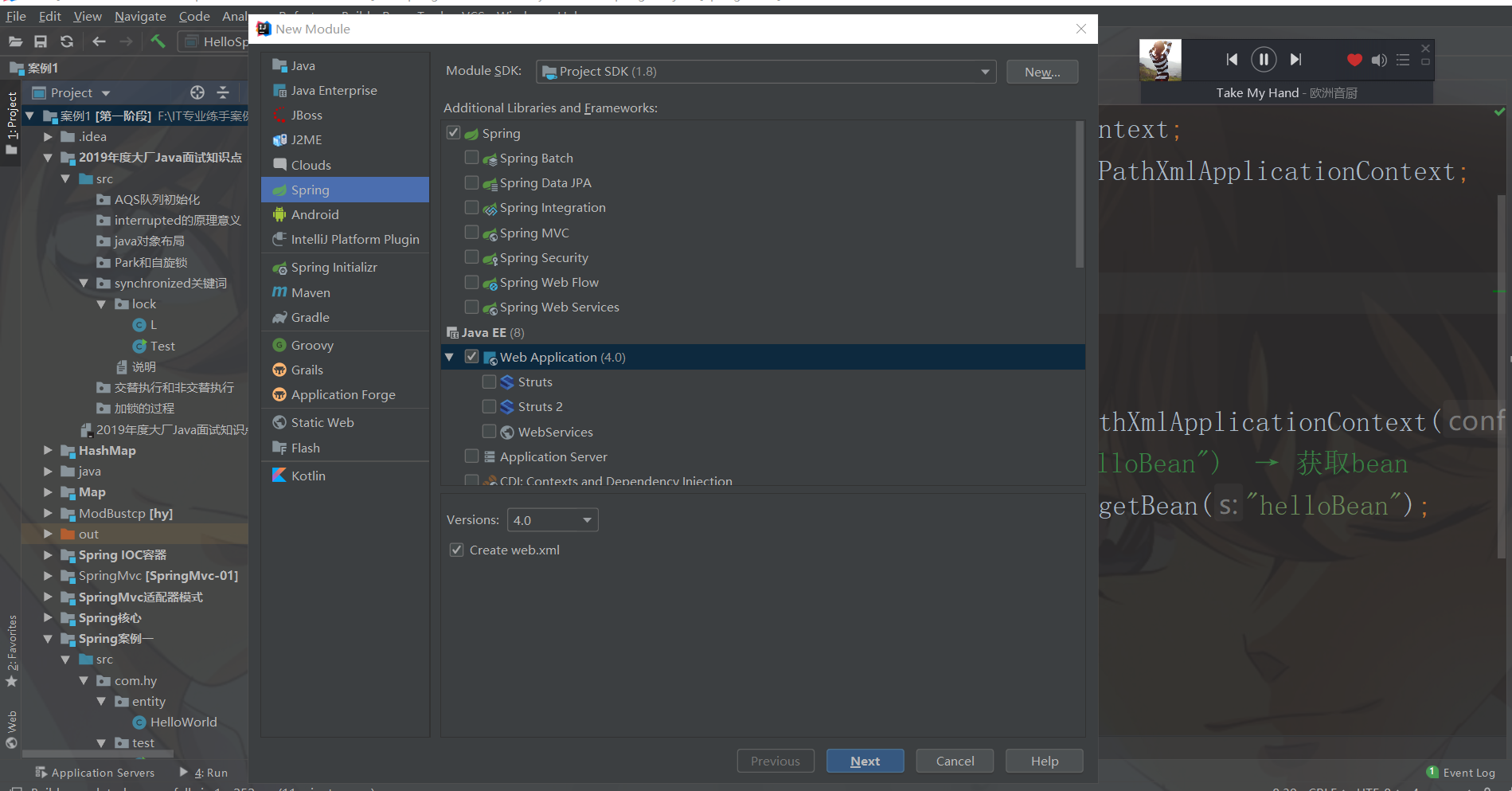Click New... SDK button

[1042, 72]
